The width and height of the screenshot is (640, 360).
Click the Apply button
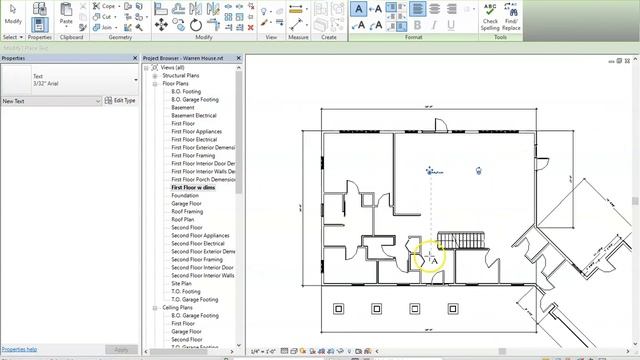coord(121,350)
